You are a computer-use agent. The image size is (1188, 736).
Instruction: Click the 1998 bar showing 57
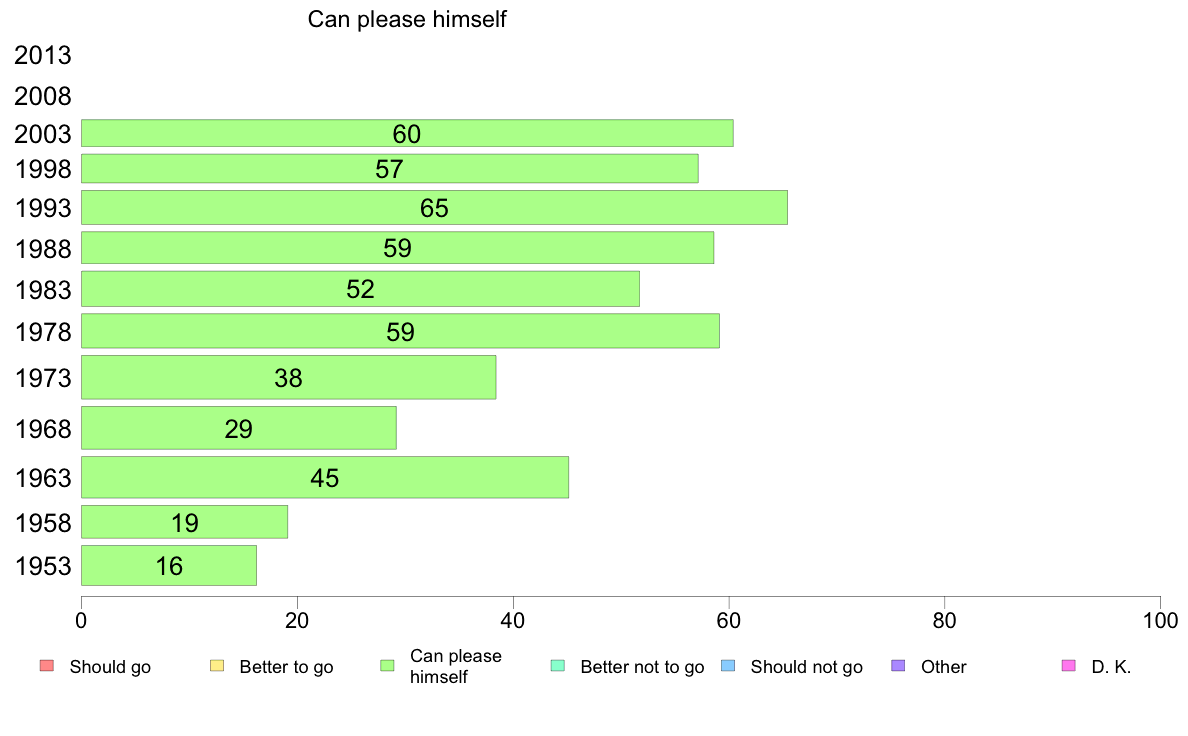389,168
